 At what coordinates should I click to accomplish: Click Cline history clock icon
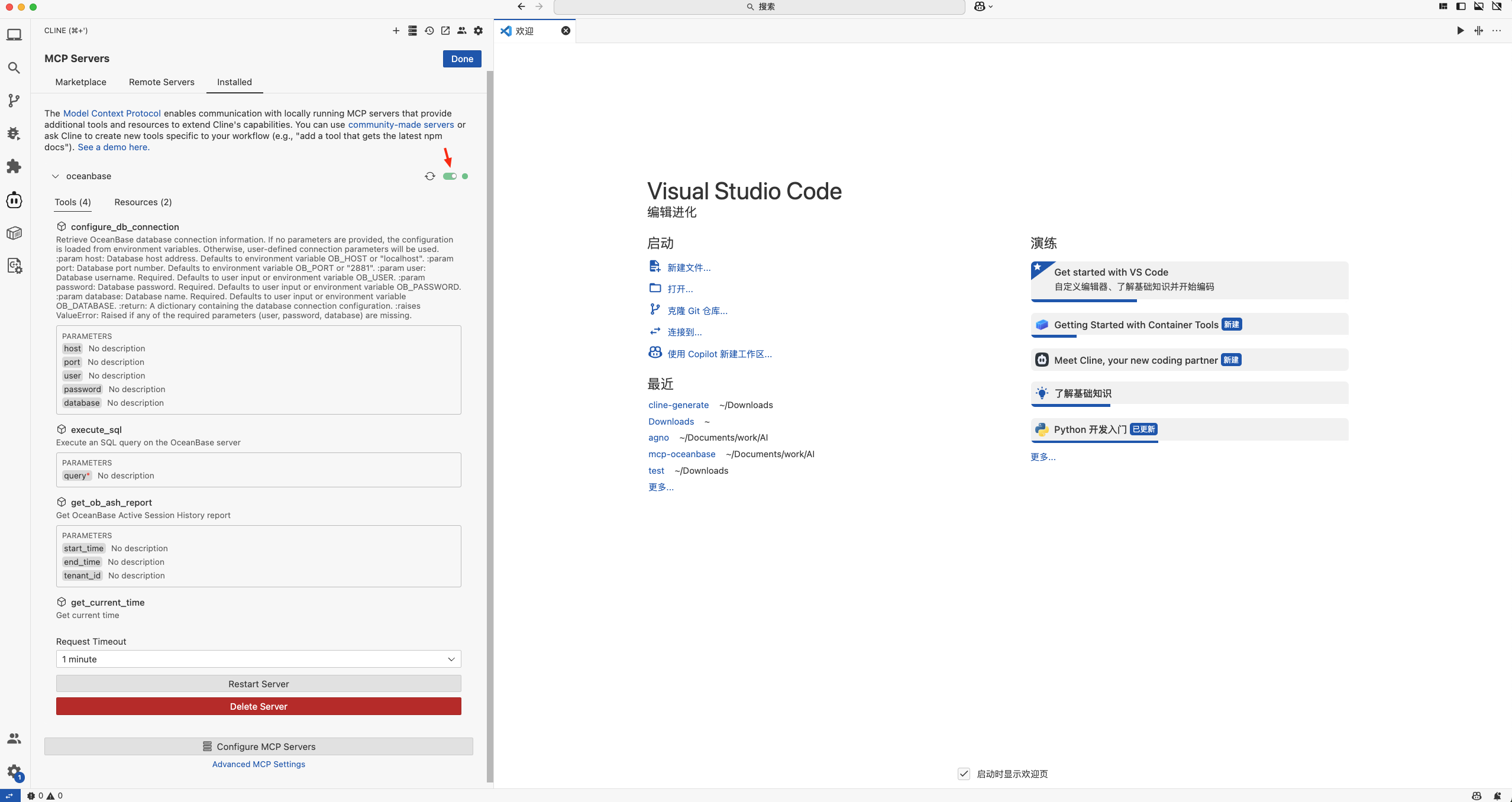[429, 31]
